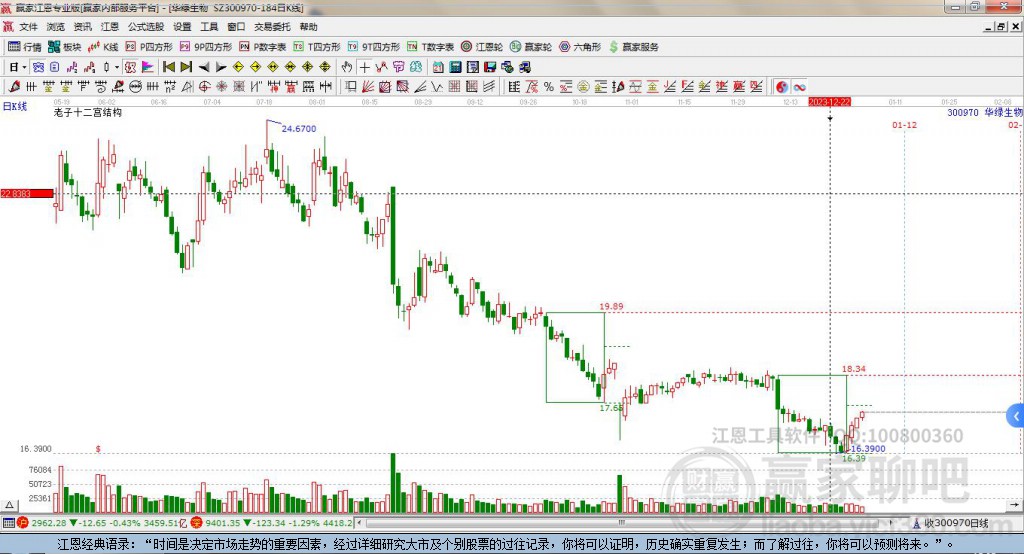Viewport: 1024px width, 554px height.
Task: Click the 沪 index badge in status bar
Action: coord(23,523)
